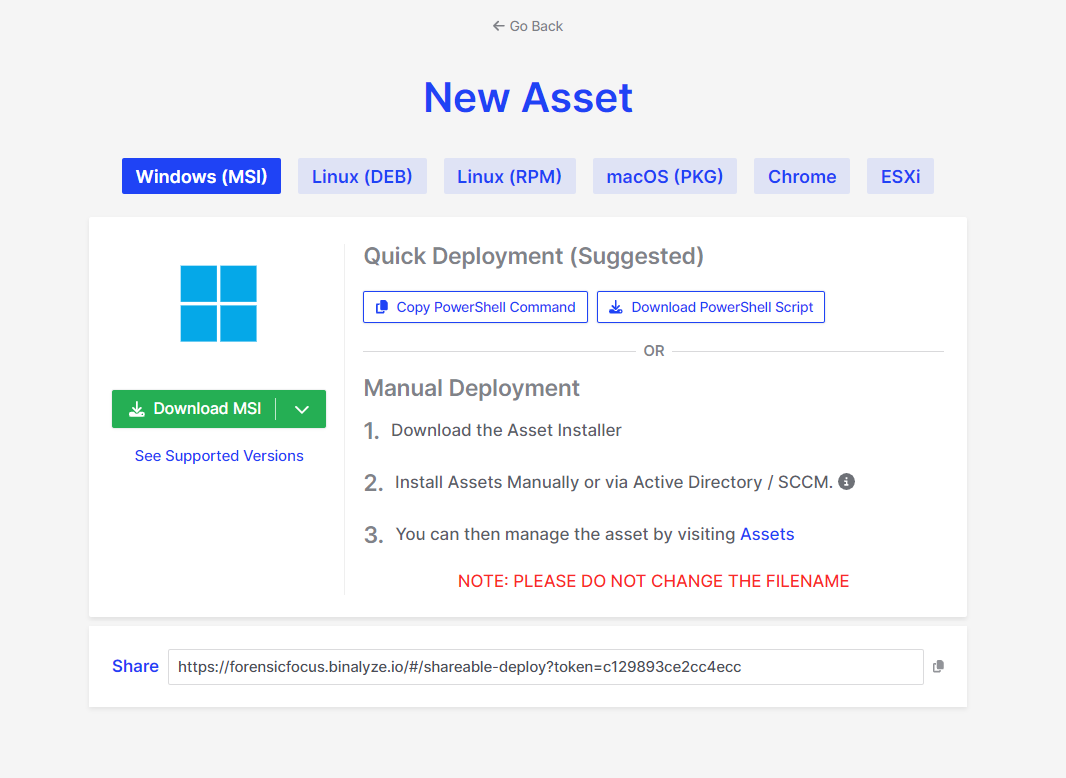Click the Windows logo image
Image resolution: width=1066 pixels, height=778 pixels.
tap(218, 303)
